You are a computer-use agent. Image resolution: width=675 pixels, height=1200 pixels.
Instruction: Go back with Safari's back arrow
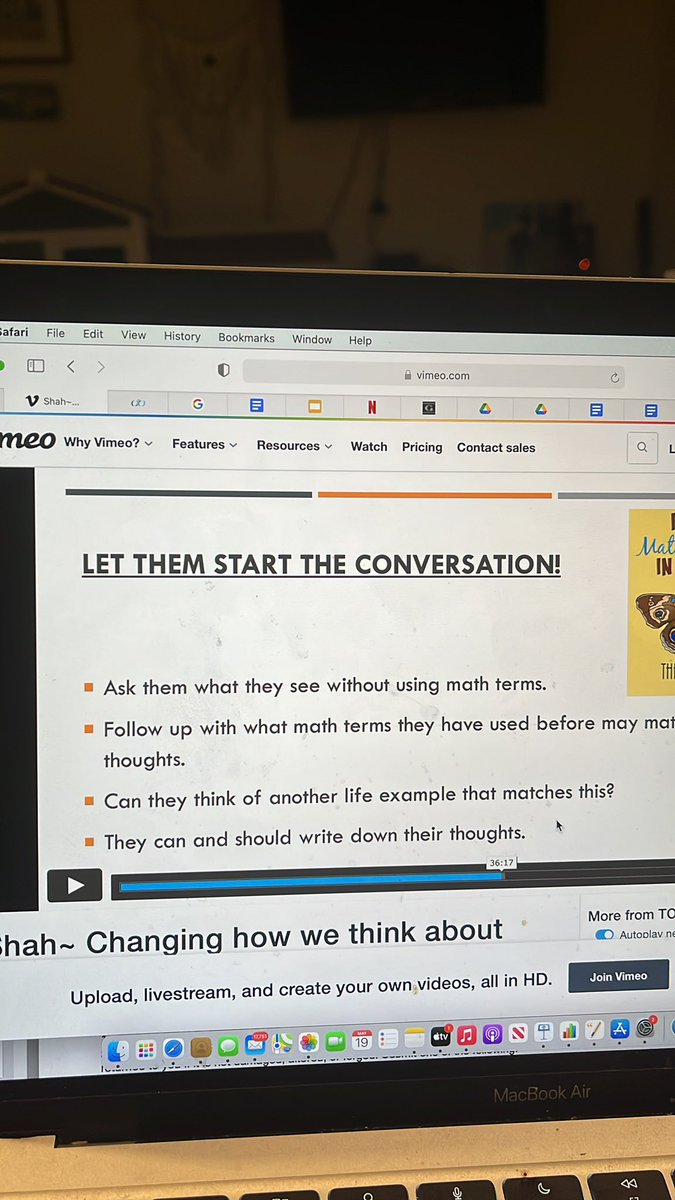tap(71, 367)
